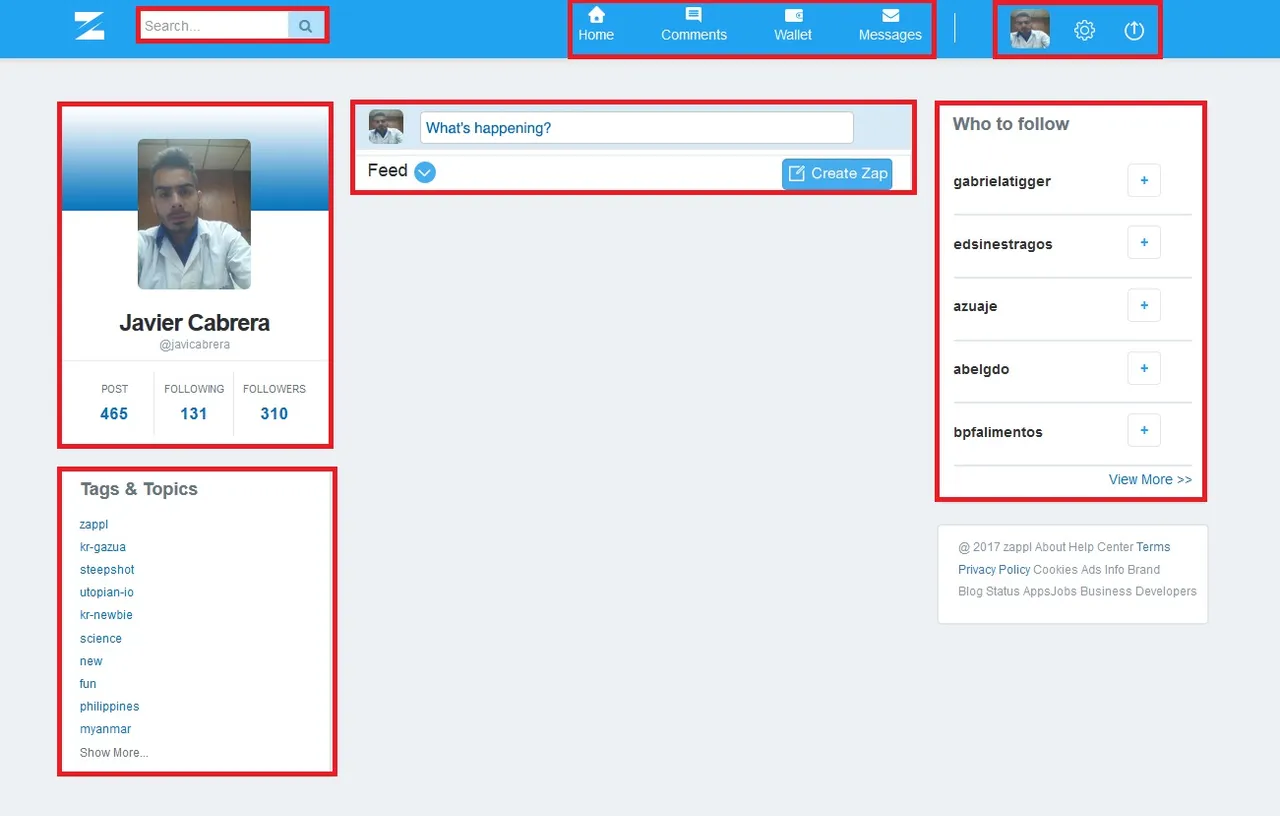Click the Developers footer link

pos(1165,592)
